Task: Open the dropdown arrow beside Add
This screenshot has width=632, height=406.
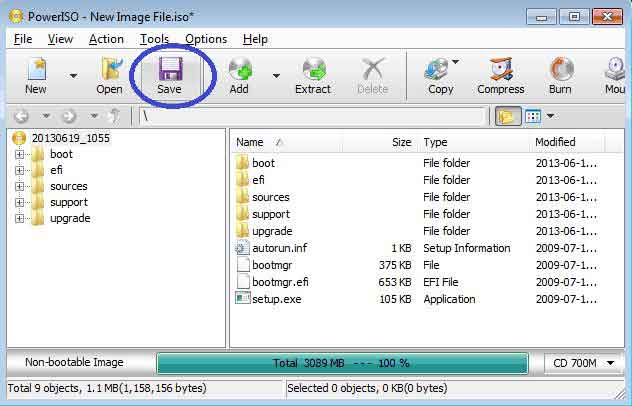Action: click(x=276, y=76)
